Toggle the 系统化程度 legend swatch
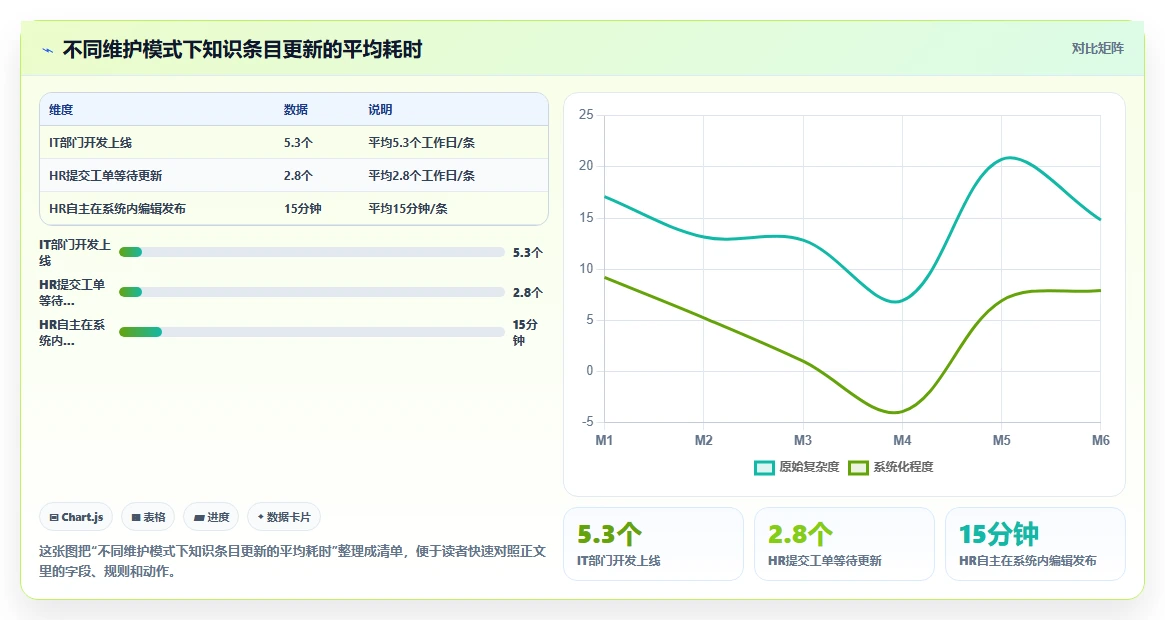 [858, 468]
